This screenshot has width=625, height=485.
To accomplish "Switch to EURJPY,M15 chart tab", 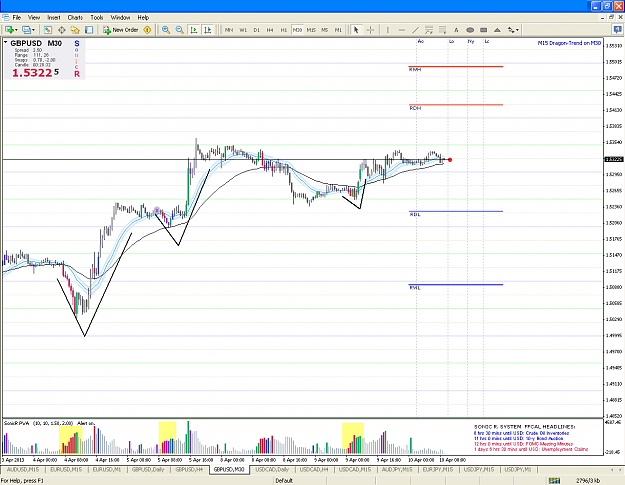I will tap(438, 470).
